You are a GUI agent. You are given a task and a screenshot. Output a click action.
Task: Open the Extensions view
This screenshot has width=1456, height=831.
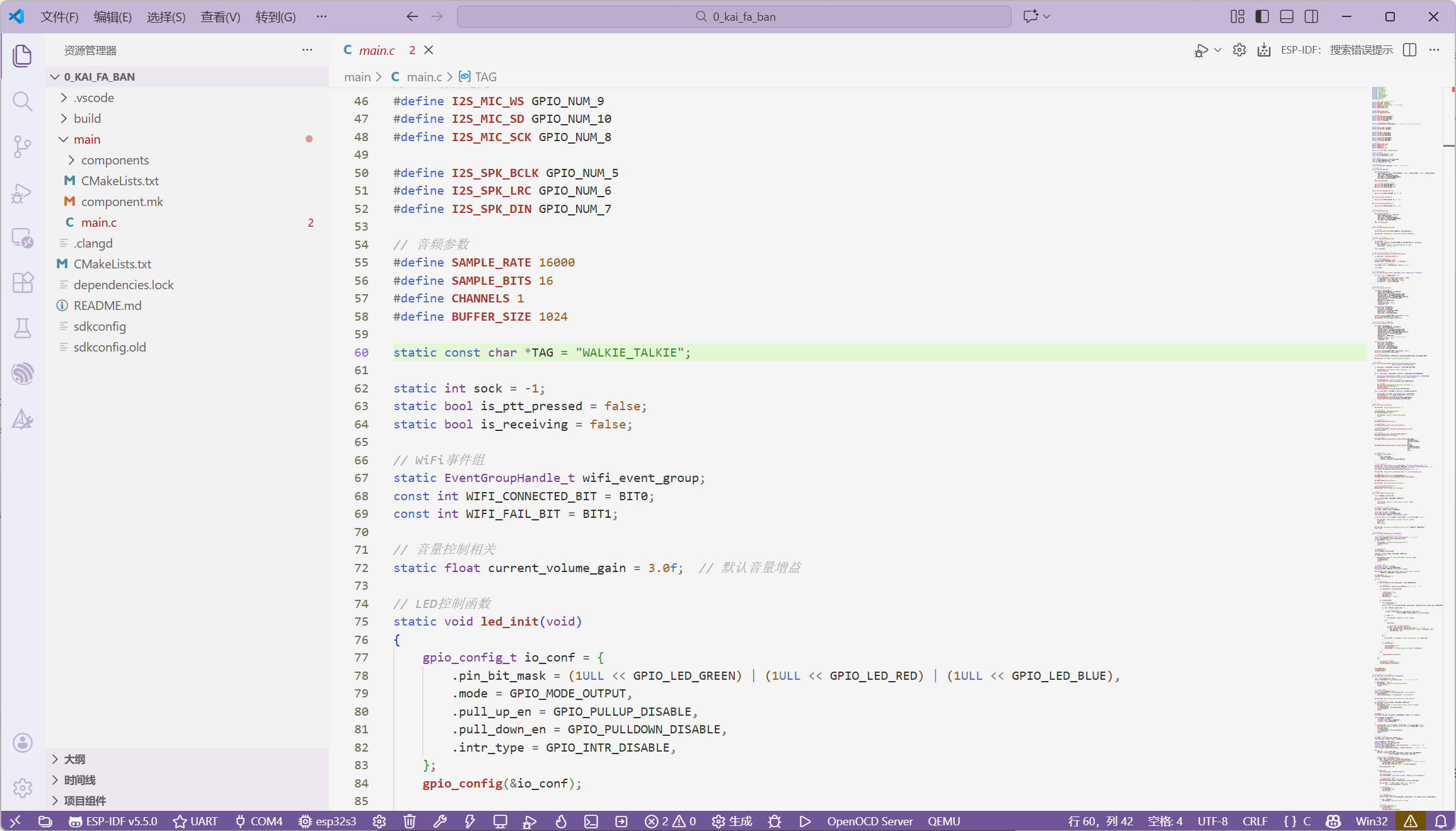pos(22,283)
